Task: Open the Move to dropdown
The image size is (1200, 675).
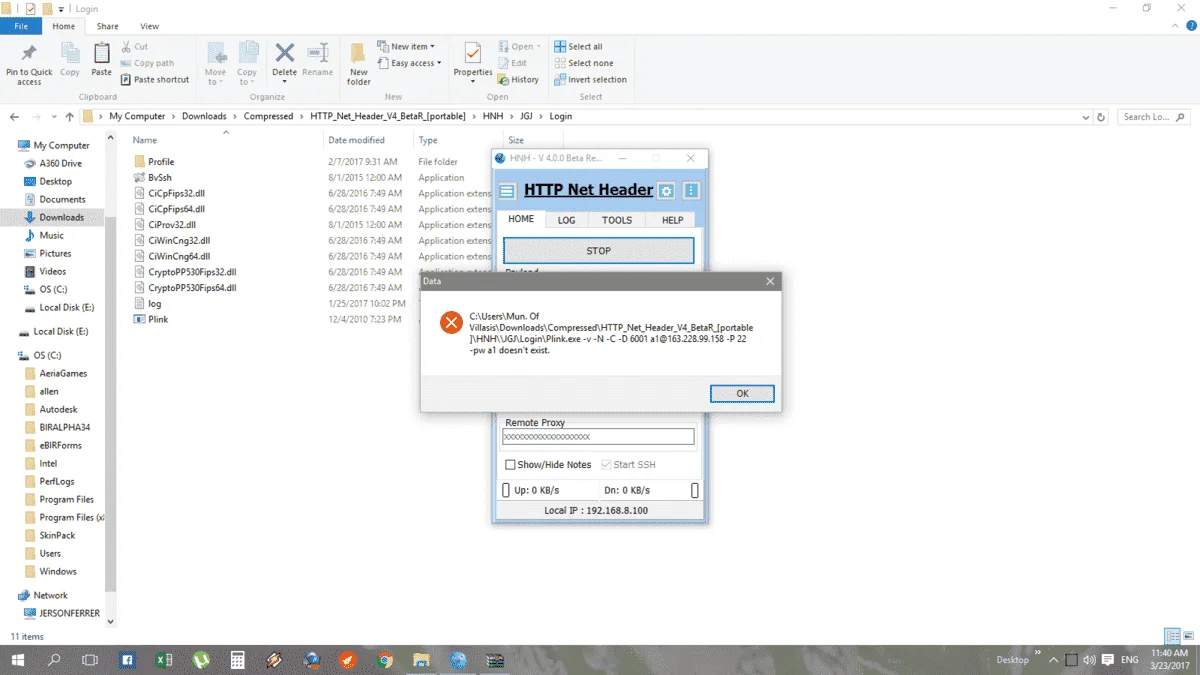Action: click(x=215, y=64)
